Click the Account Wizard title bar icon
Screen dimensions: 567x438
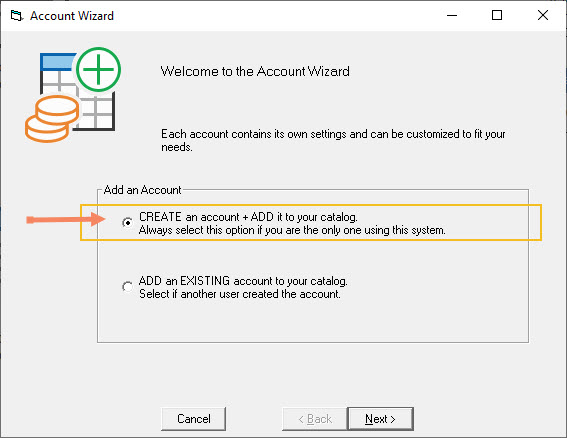17,16
